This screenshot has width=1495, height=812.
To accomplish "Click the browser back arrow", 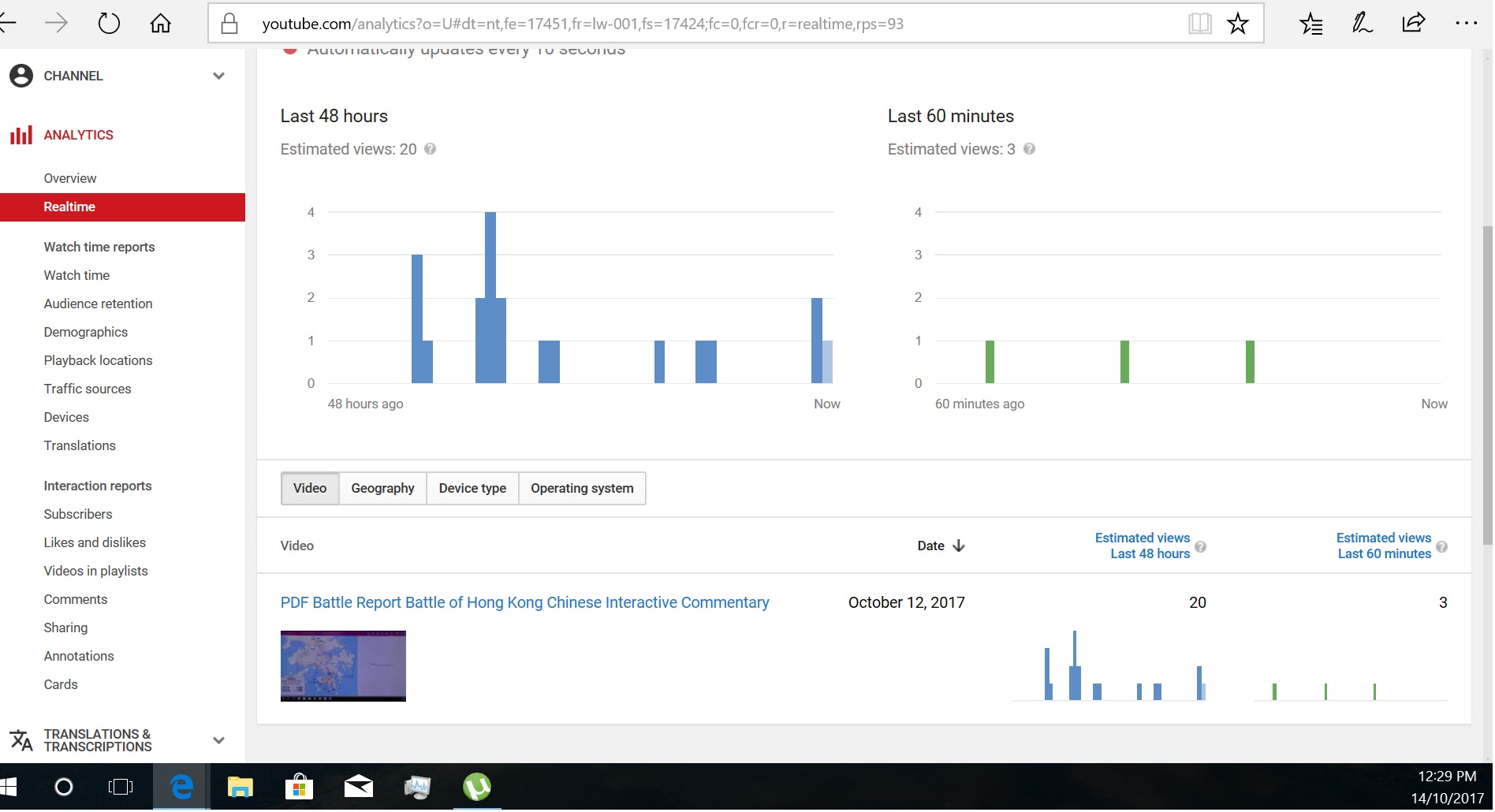I will [8, 24].
